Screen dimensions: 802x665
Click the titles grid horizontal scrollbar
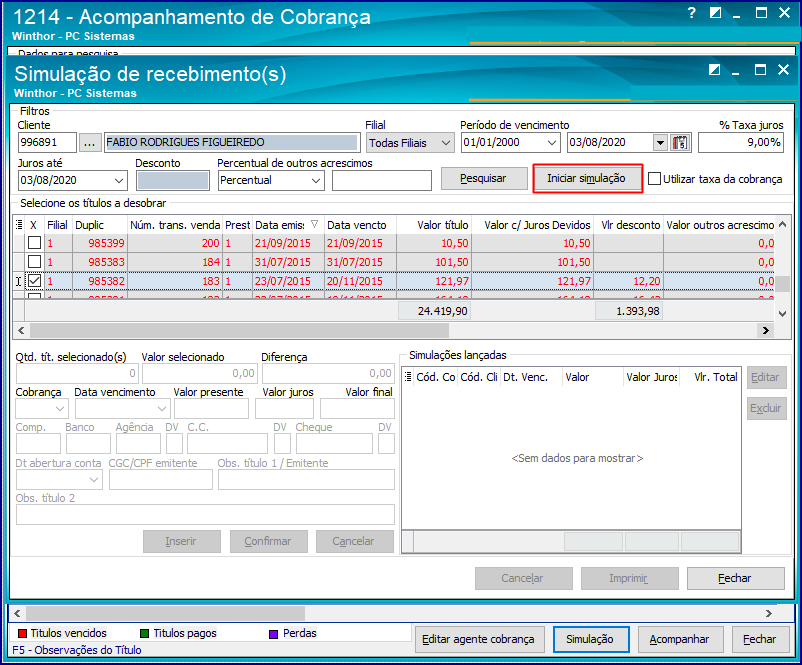(239, 331)
